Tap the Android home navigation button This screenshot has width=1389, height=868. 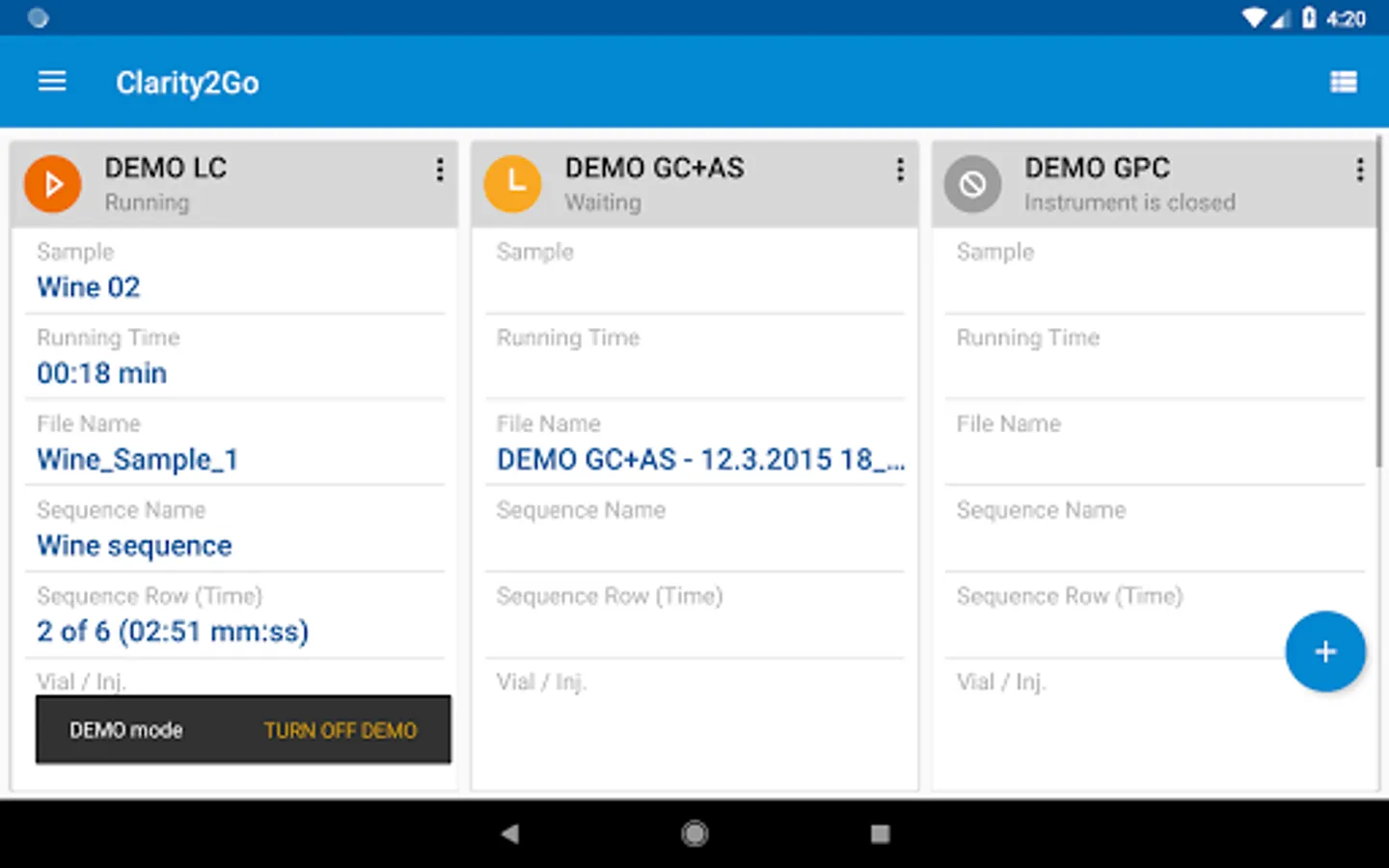[694, 833]
